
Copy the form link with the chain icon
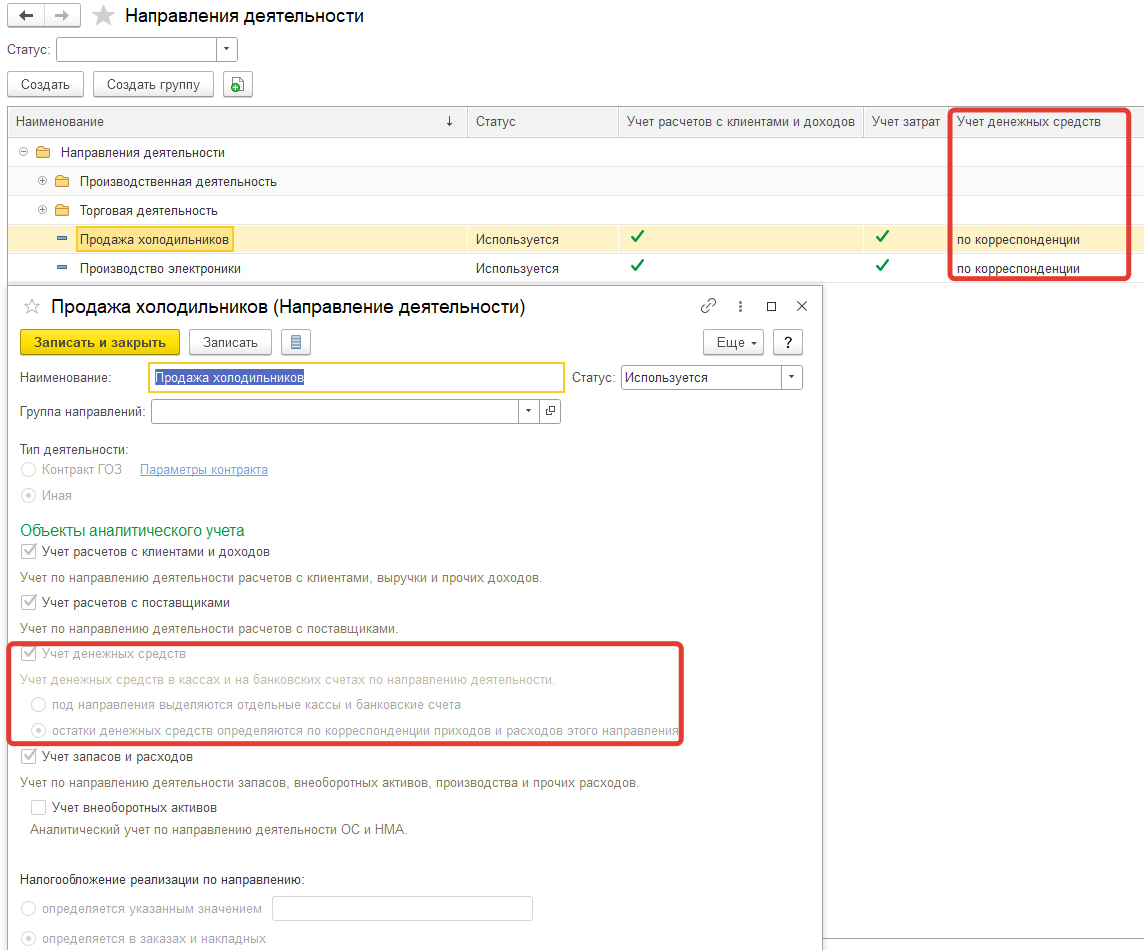point(709,307)
